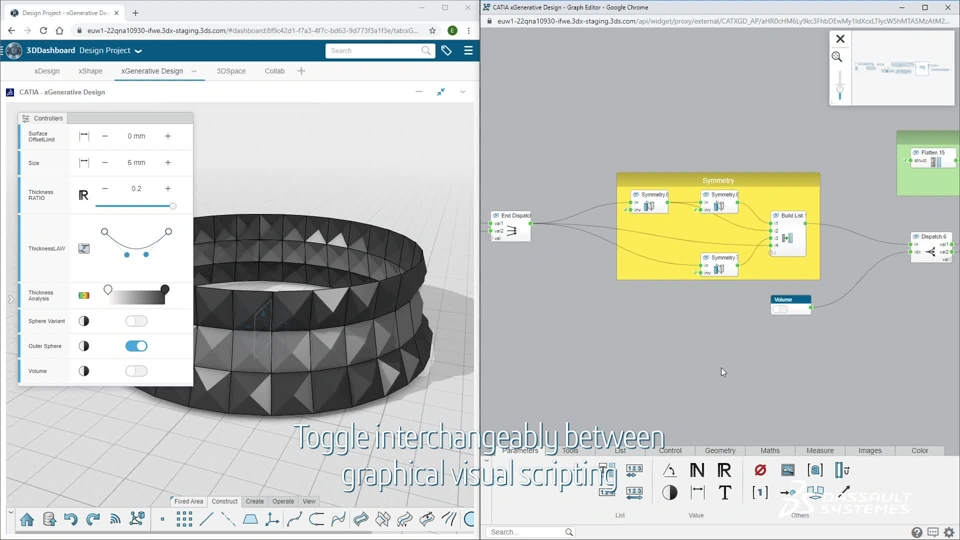Toggle visibility eye on the End Dispatch node

click(496, 216)
